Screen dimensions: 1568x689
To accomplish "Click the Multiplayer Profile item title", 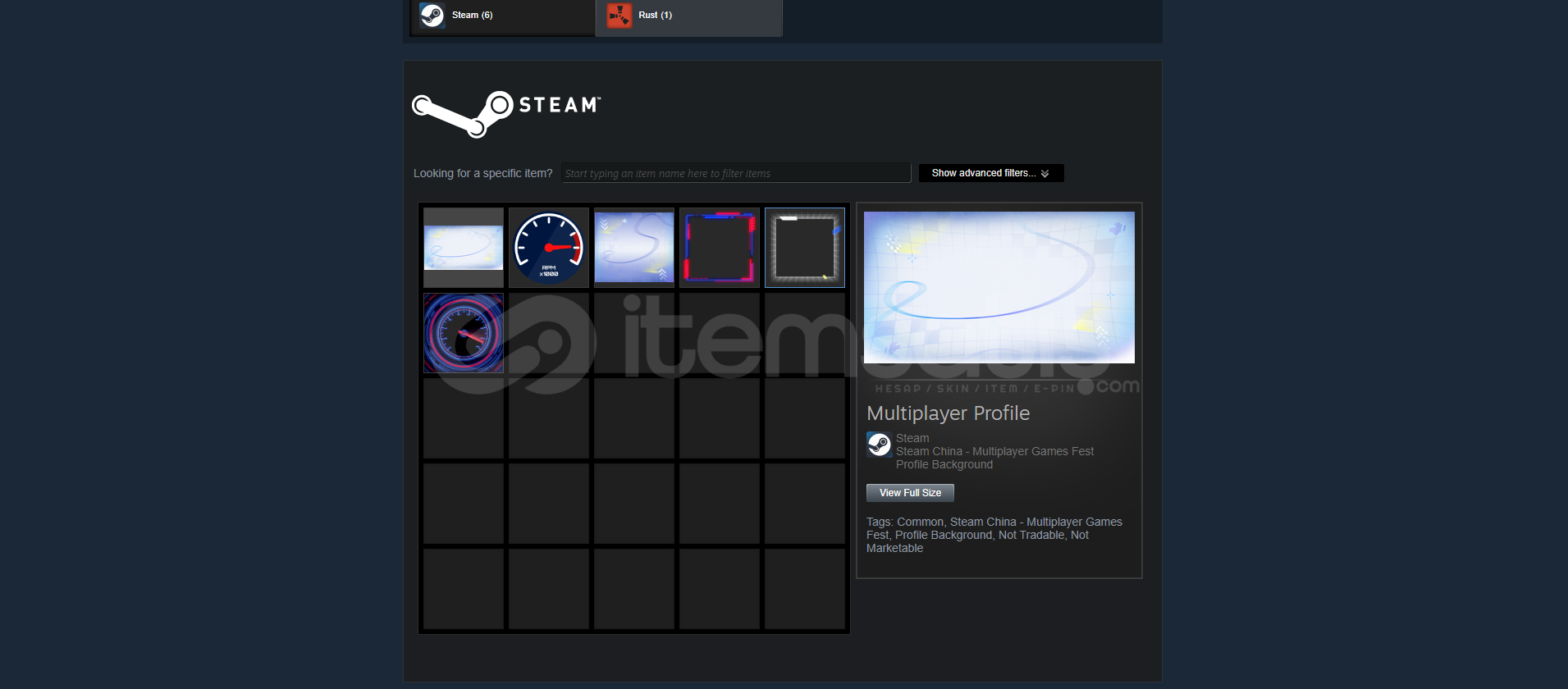I will [x=948, y=413].
